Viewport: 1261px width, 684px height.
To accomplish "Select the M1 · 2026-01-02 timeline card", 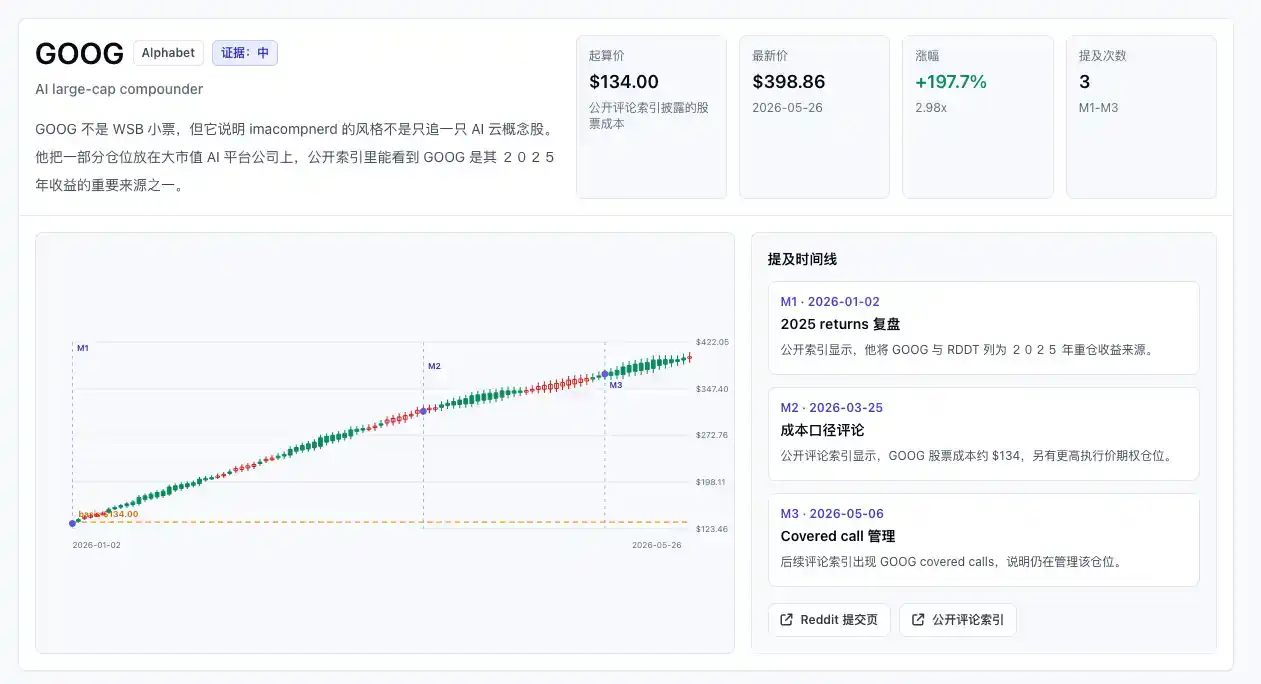I will coord(983,328).
